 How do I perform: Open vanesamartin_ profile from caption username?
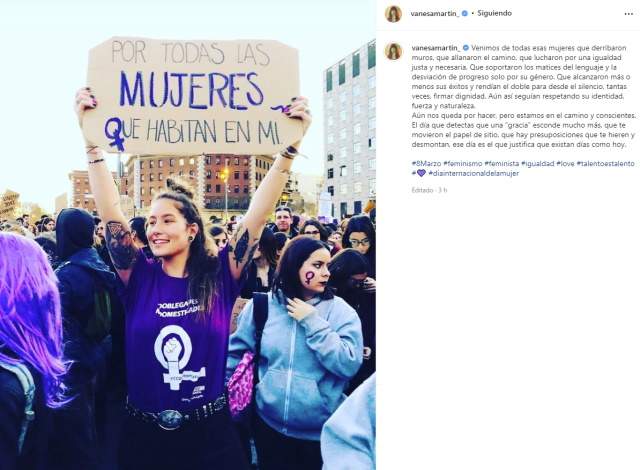pyautogui.click(x=436, y=48)
